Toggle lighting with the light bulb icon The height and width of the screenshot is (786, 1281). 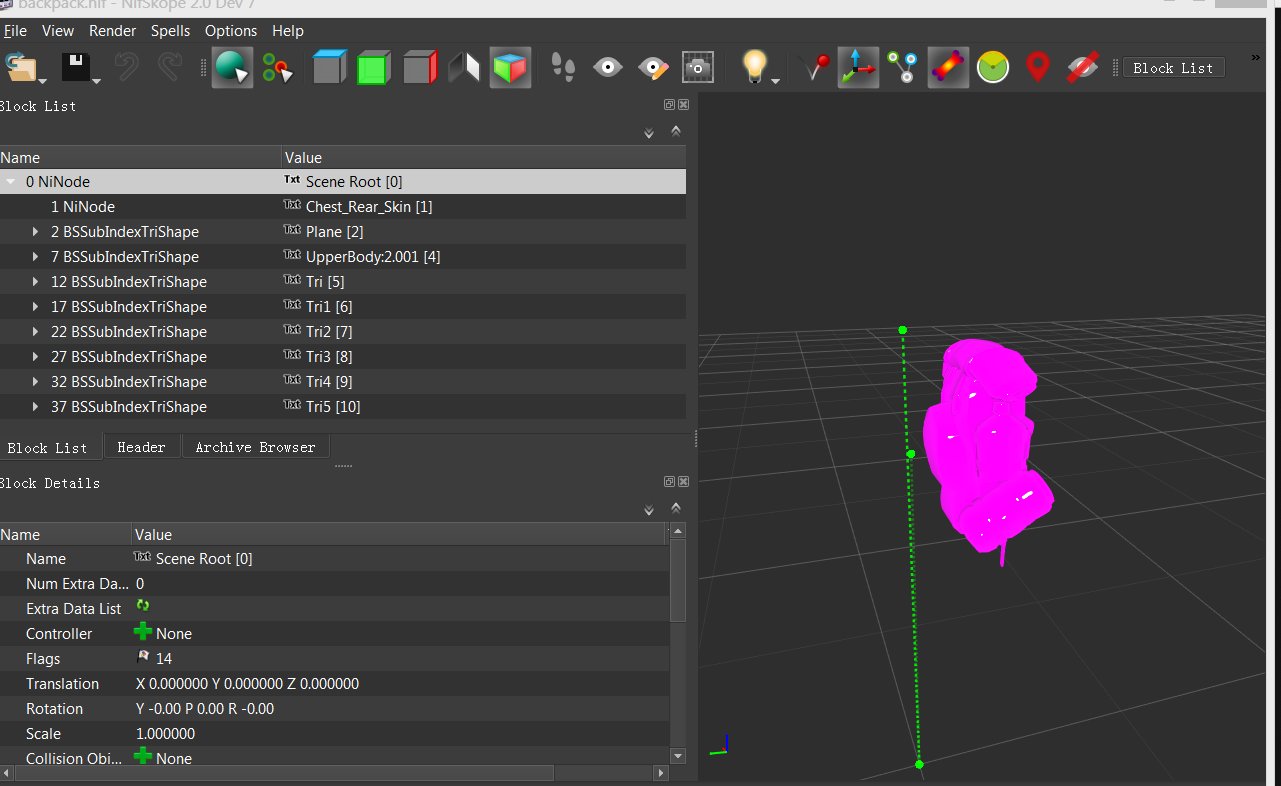point(755,66)
